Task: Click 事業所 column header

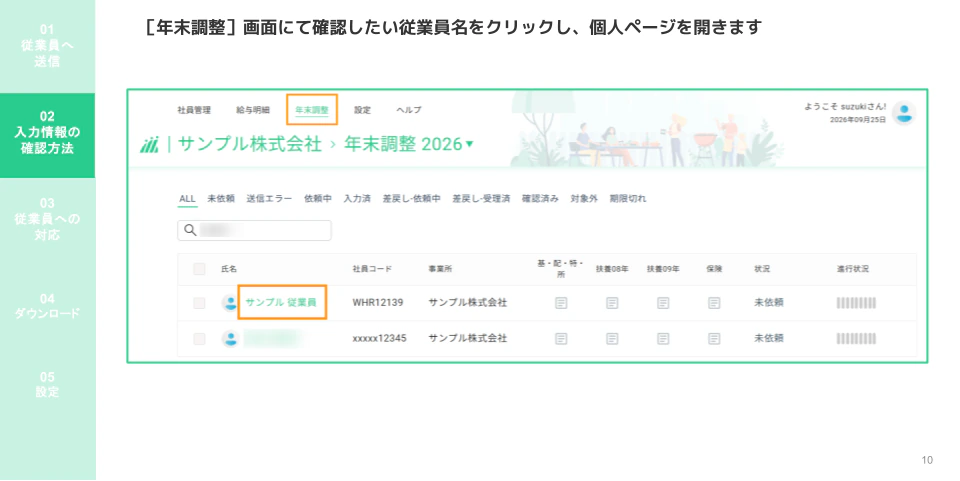Action: tap(440, 269)
